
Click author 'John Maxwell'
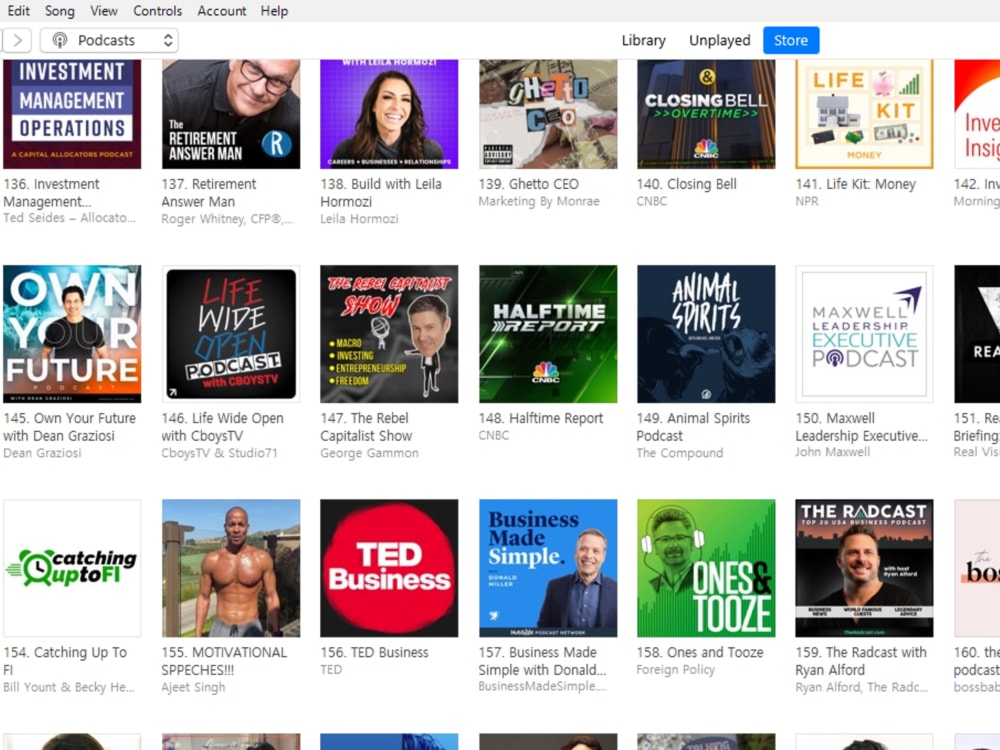(x=832, y=452)
